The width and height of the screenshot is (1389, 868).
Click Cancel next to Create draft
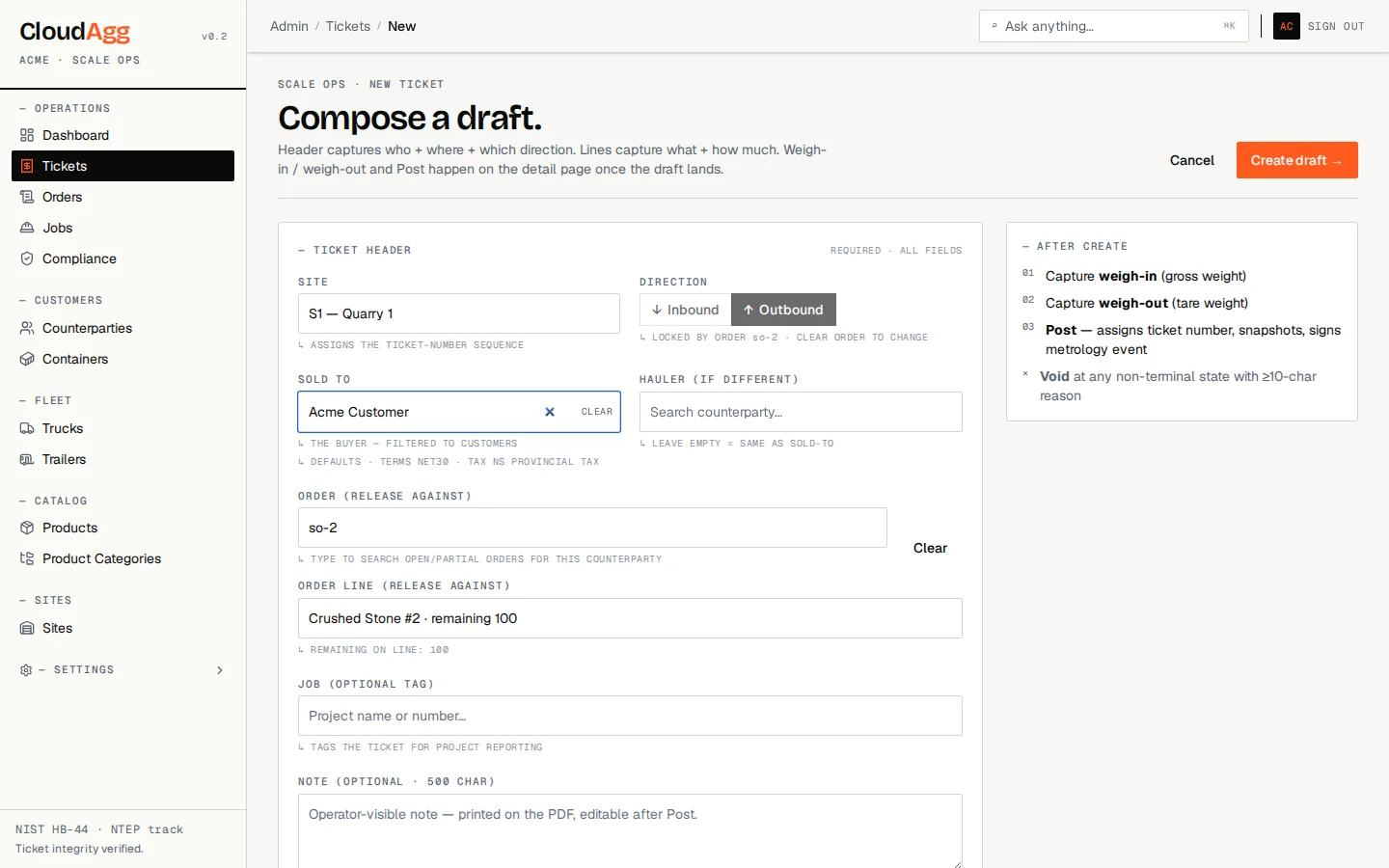point(1192,160)
